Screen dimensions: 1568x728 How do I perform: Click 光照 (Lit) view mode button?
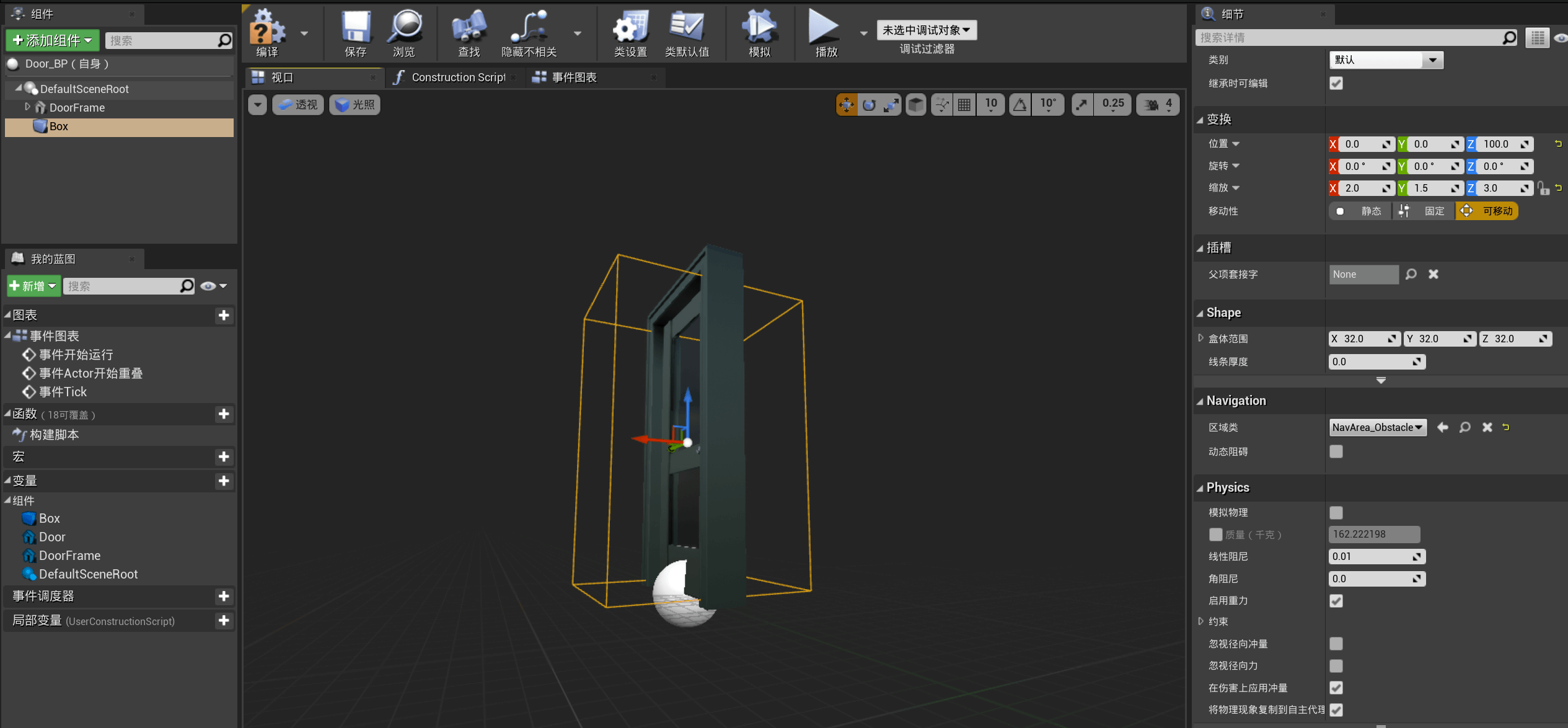[x=355, y=105]
